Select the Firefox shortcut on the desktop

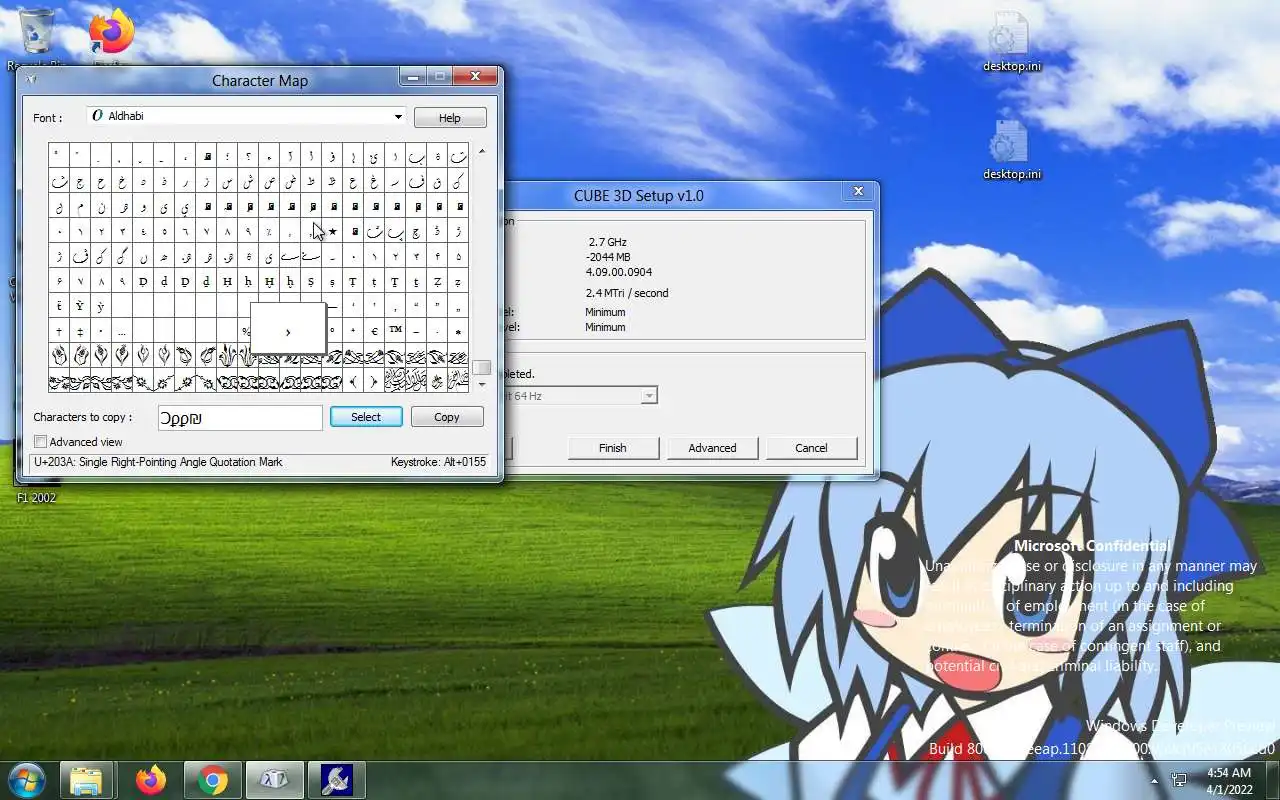(111, 36)
